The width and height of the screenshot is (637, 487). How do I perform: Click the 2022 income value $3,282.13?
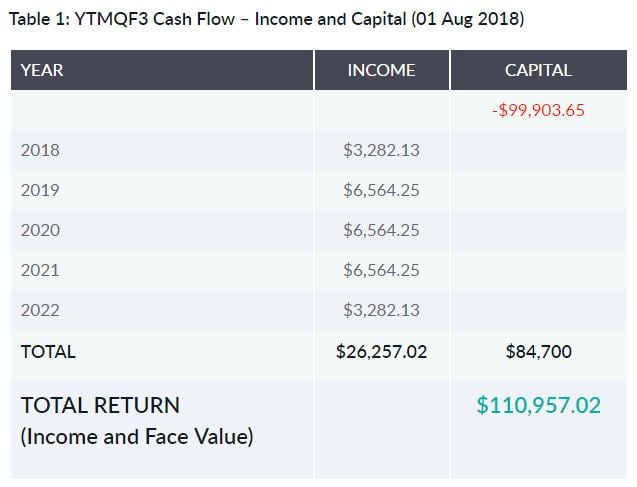click(x=381, y=310)
